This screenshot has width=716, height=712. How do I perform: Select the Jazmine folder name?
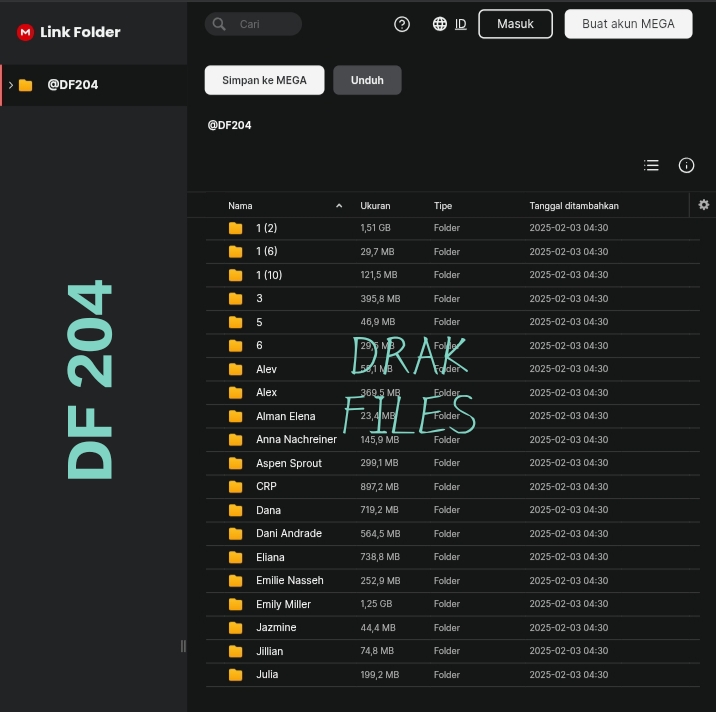coord(276,628)
